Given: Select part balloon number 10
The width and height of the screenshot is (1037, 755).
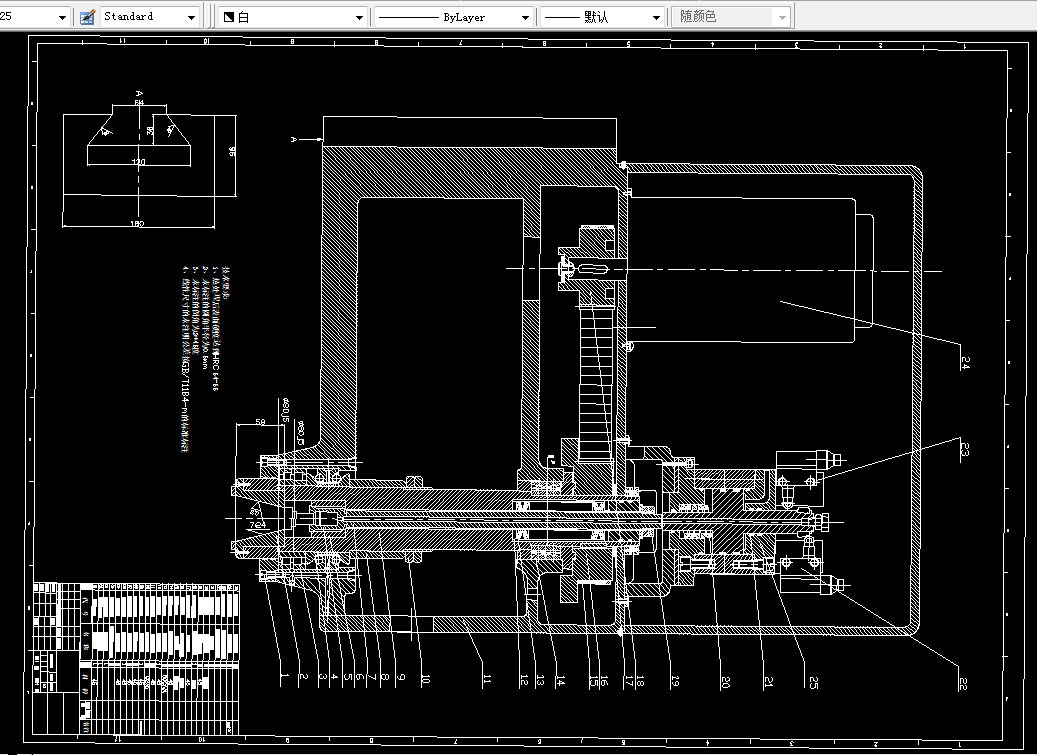Looking at the screenshot, I should 425,679.
